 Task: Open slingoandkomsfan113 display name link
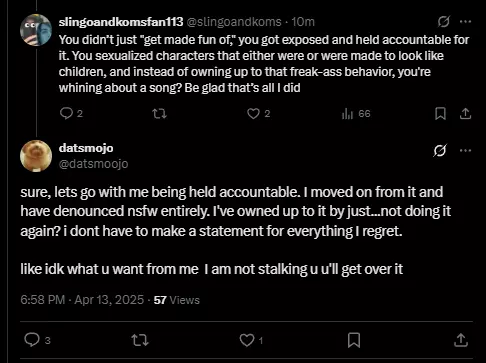pyautogui.click(x=121, y=22)
